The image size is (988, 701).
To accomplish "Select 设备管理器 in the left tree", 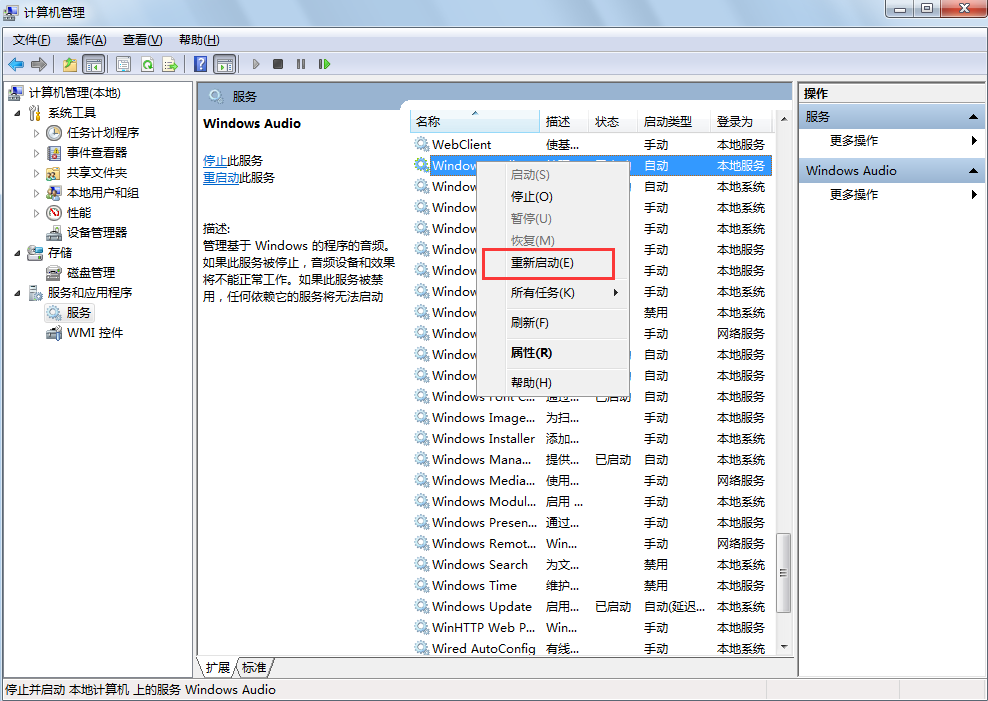I will [96, 233].
